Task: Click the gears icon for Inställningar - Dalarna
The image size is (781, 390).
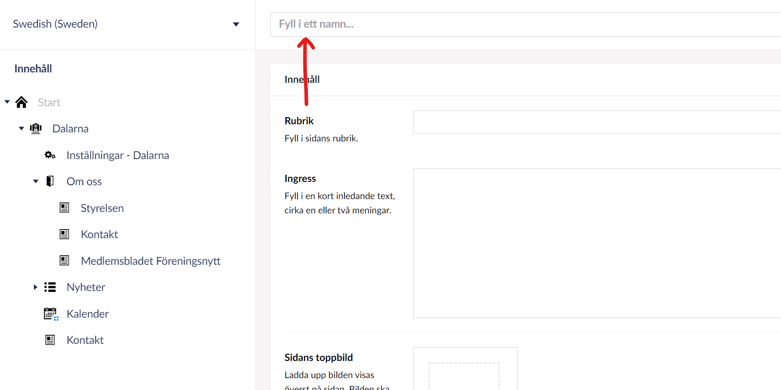Action: [x=50, y=155]
